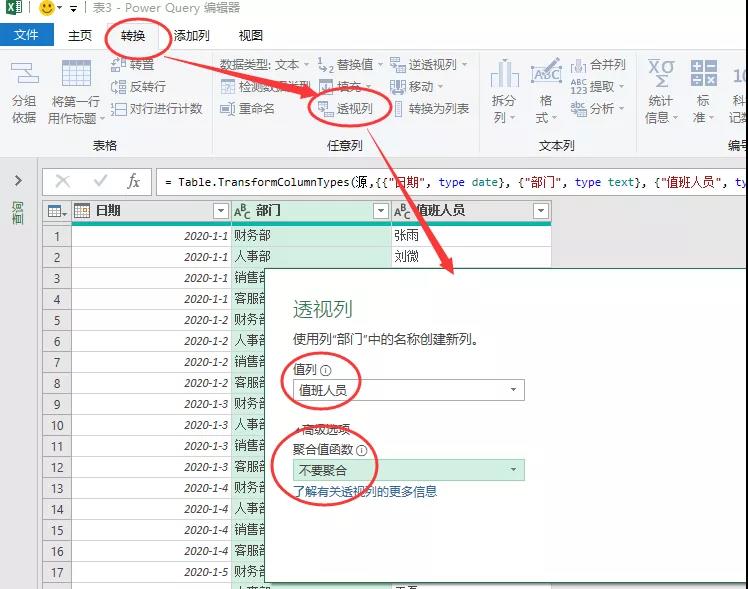Click the 反转行 button
This screenshot has height=589, width=748.
[x=138, y=87]
